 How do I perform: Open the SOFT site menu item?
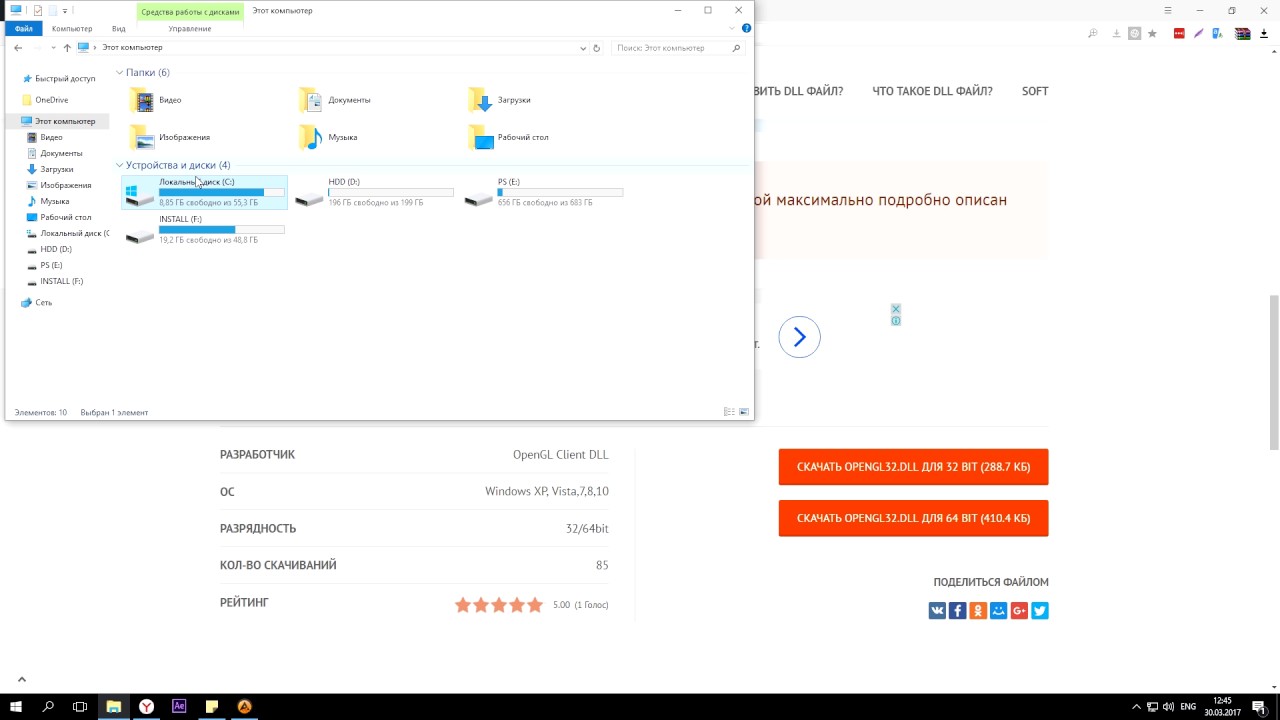pyautogui.click(x=1035, y=91)
